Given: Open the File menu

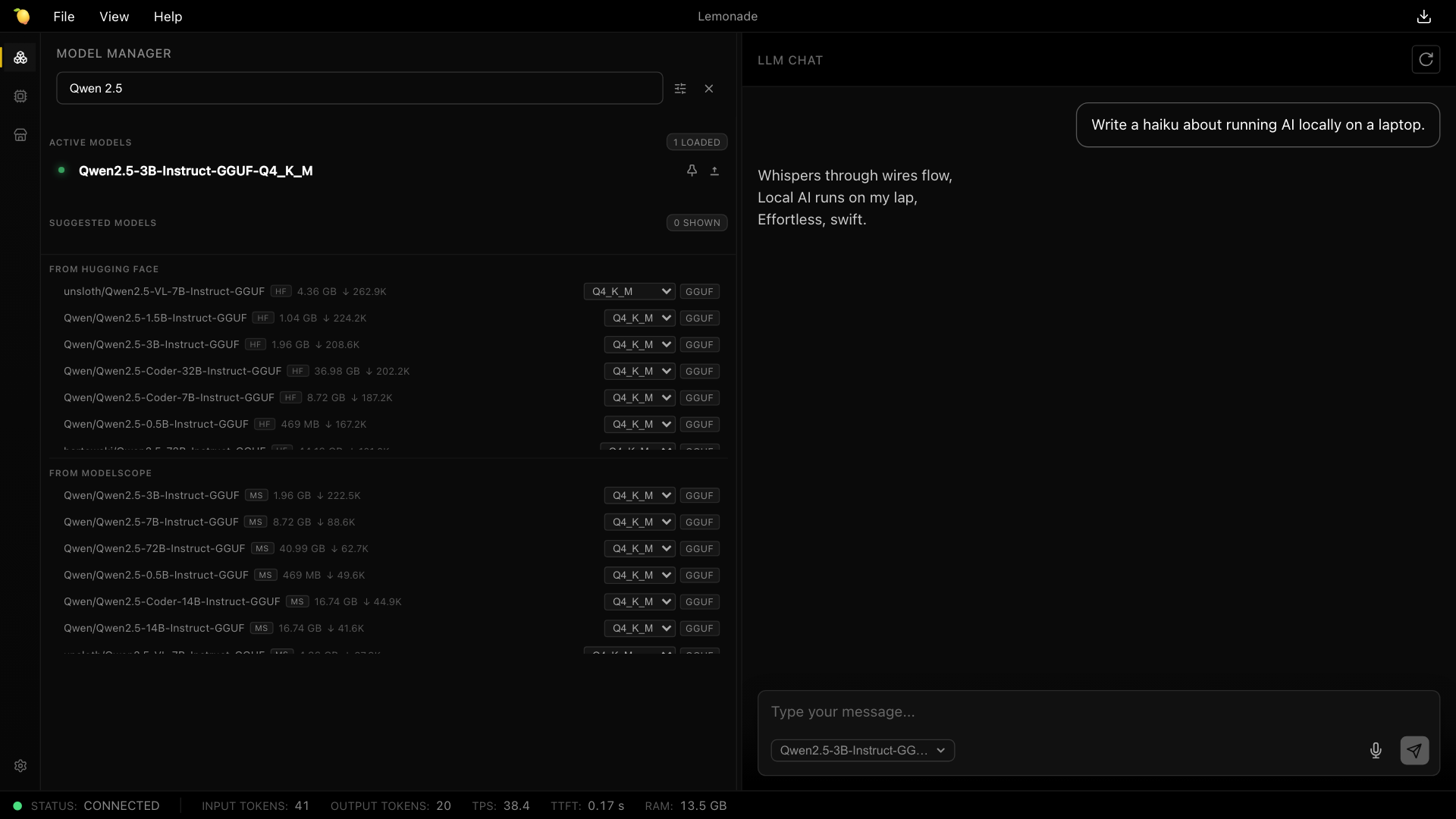Looking at the screenshot, I should pyautogui.click(x=64, y=17).
